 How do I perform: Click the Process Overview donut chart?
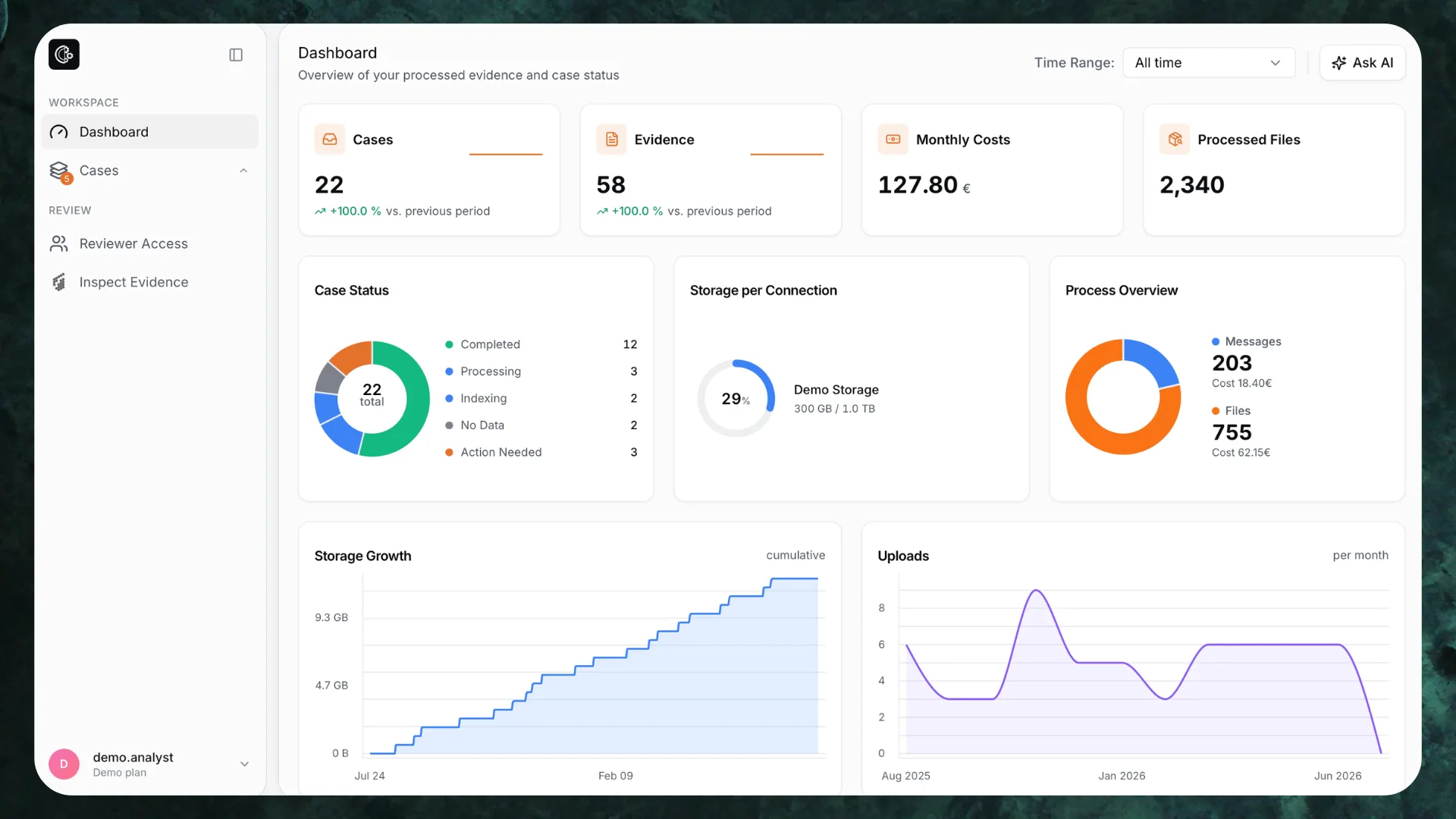[1123, 397]
